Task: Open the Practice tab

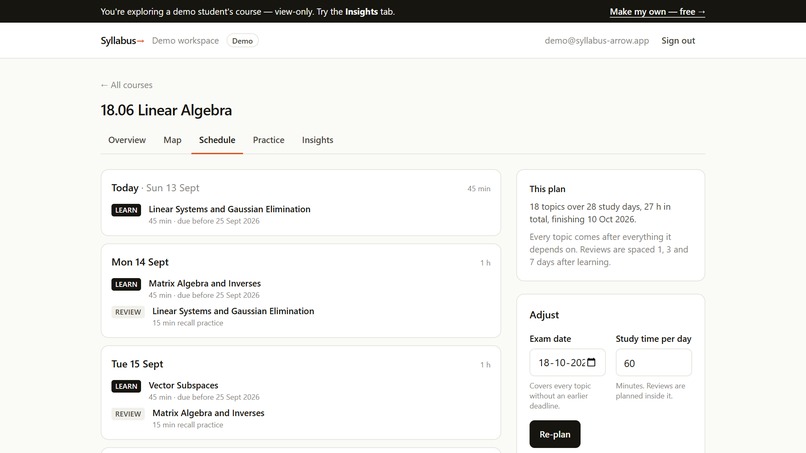Action: coord(268,140)
